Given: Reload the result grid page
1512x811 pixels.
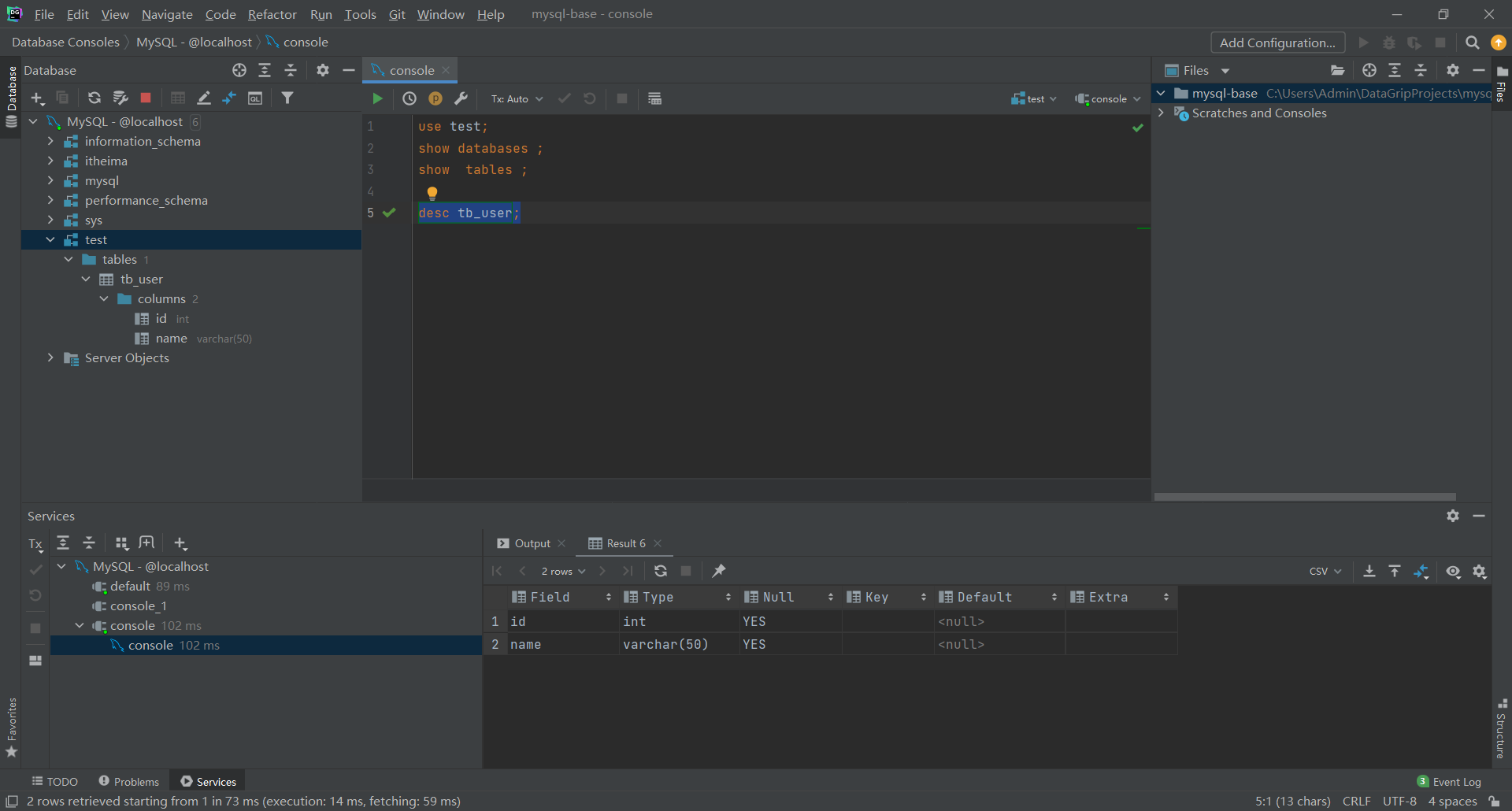Looking at the screenshot, I should pyautogui.click(x=661, y=571).
